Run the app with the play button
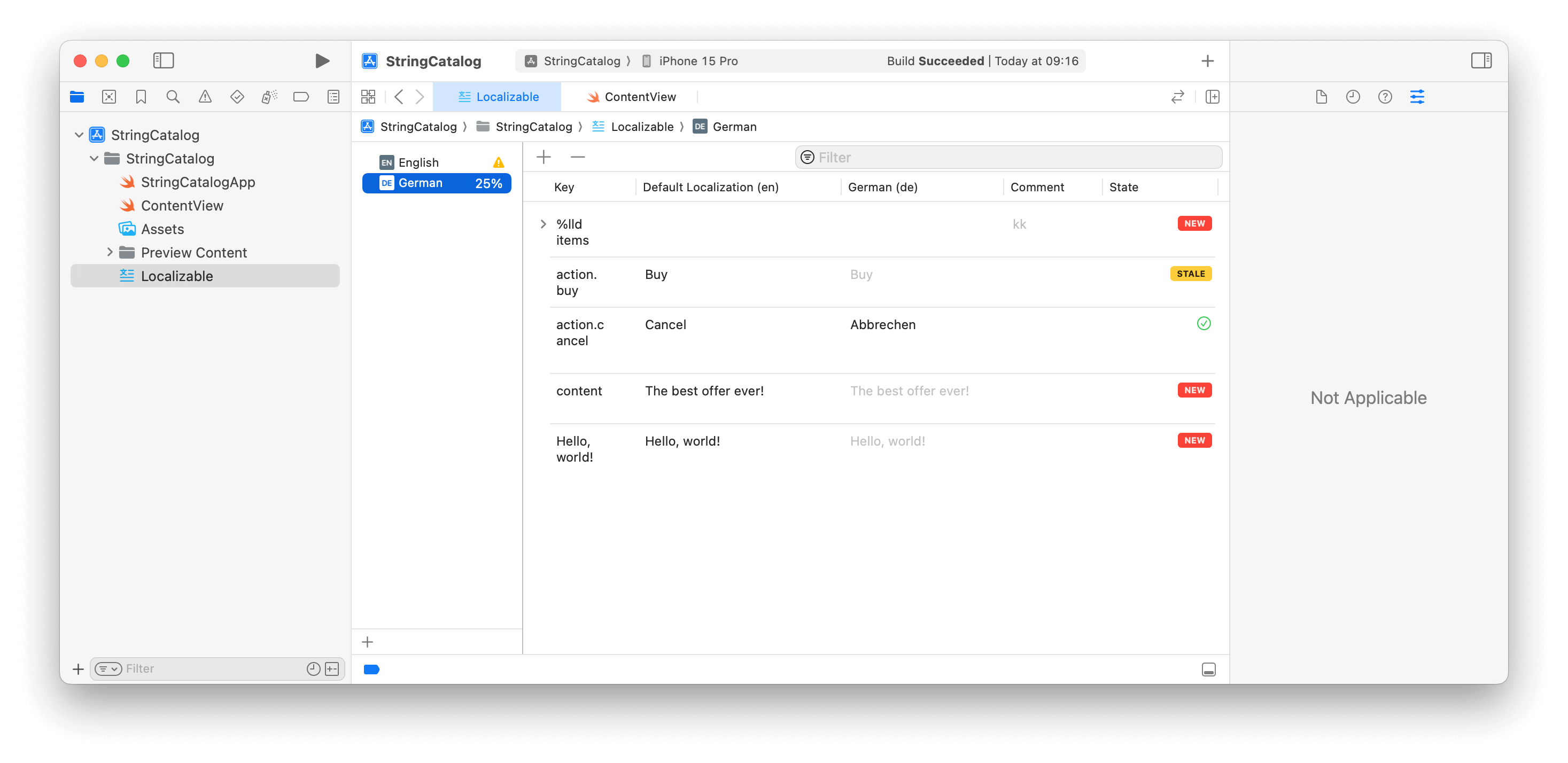 point(322,60)
